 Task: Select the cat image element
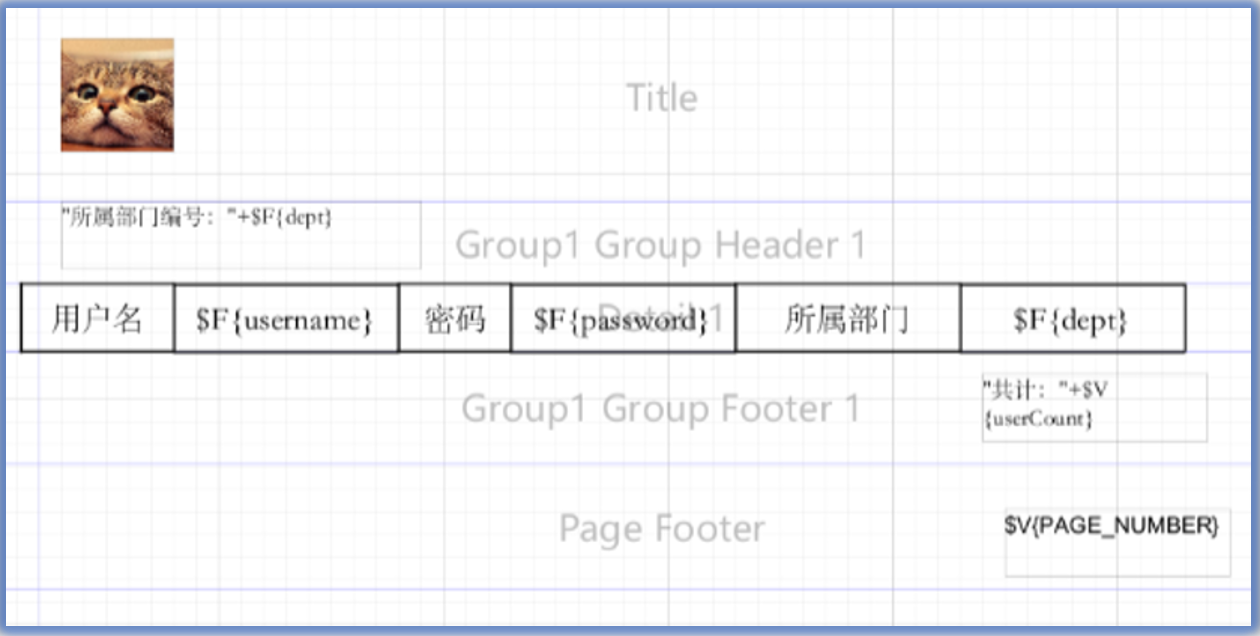(x=117, y=95)
